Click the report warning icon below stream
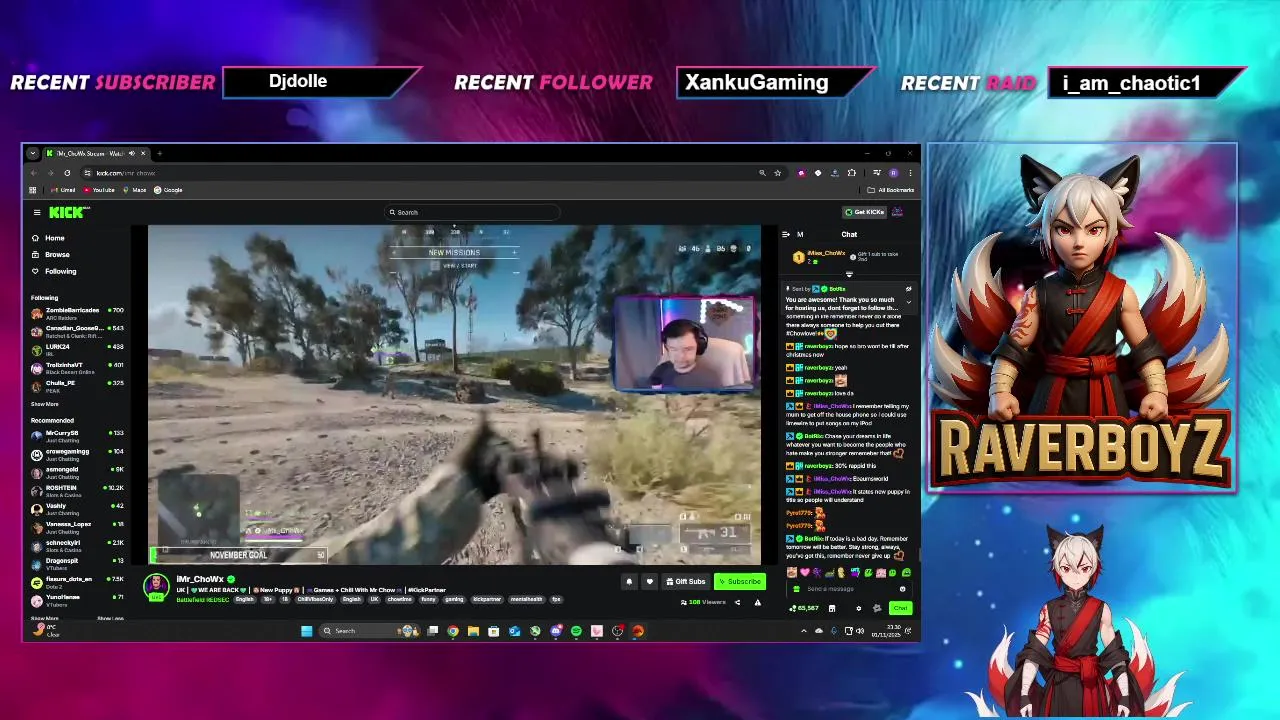Viewport: 1280px width, 720px height. (757, 602)
